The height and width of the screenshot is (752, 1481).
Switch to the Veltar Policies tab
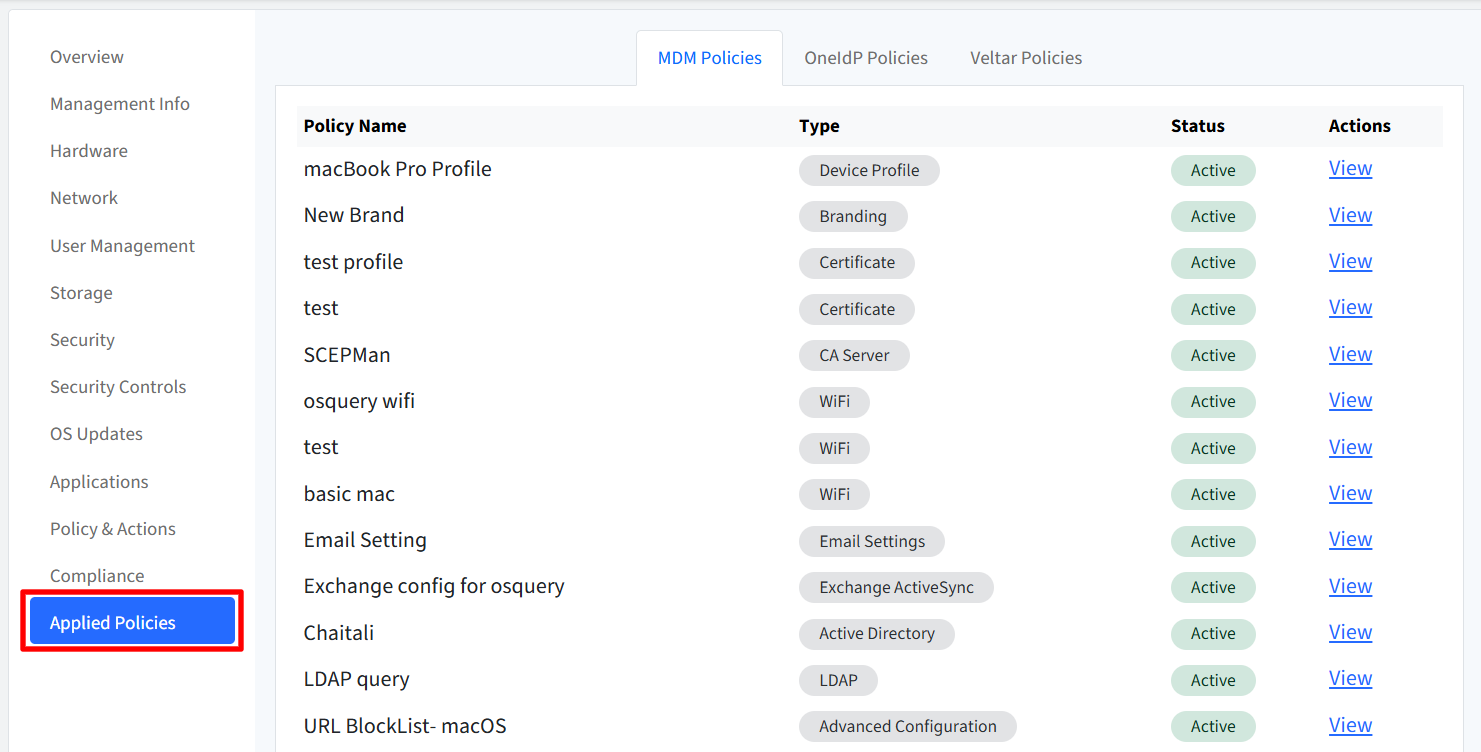[1026, 58]
